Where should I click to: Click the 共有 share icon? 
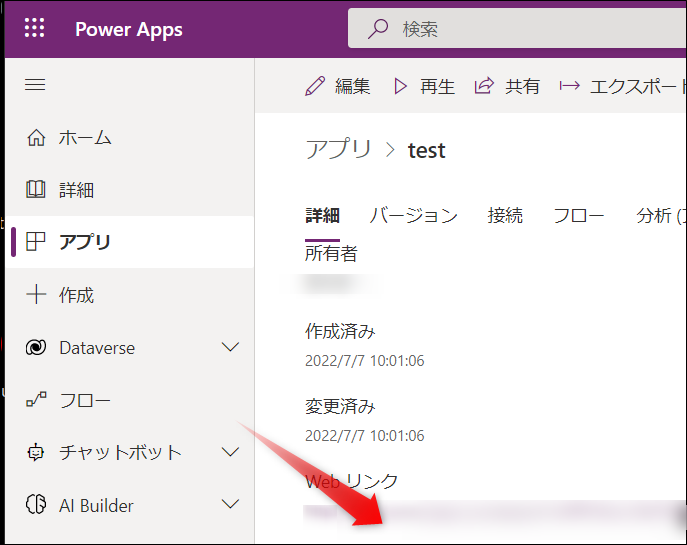[484, 85]
